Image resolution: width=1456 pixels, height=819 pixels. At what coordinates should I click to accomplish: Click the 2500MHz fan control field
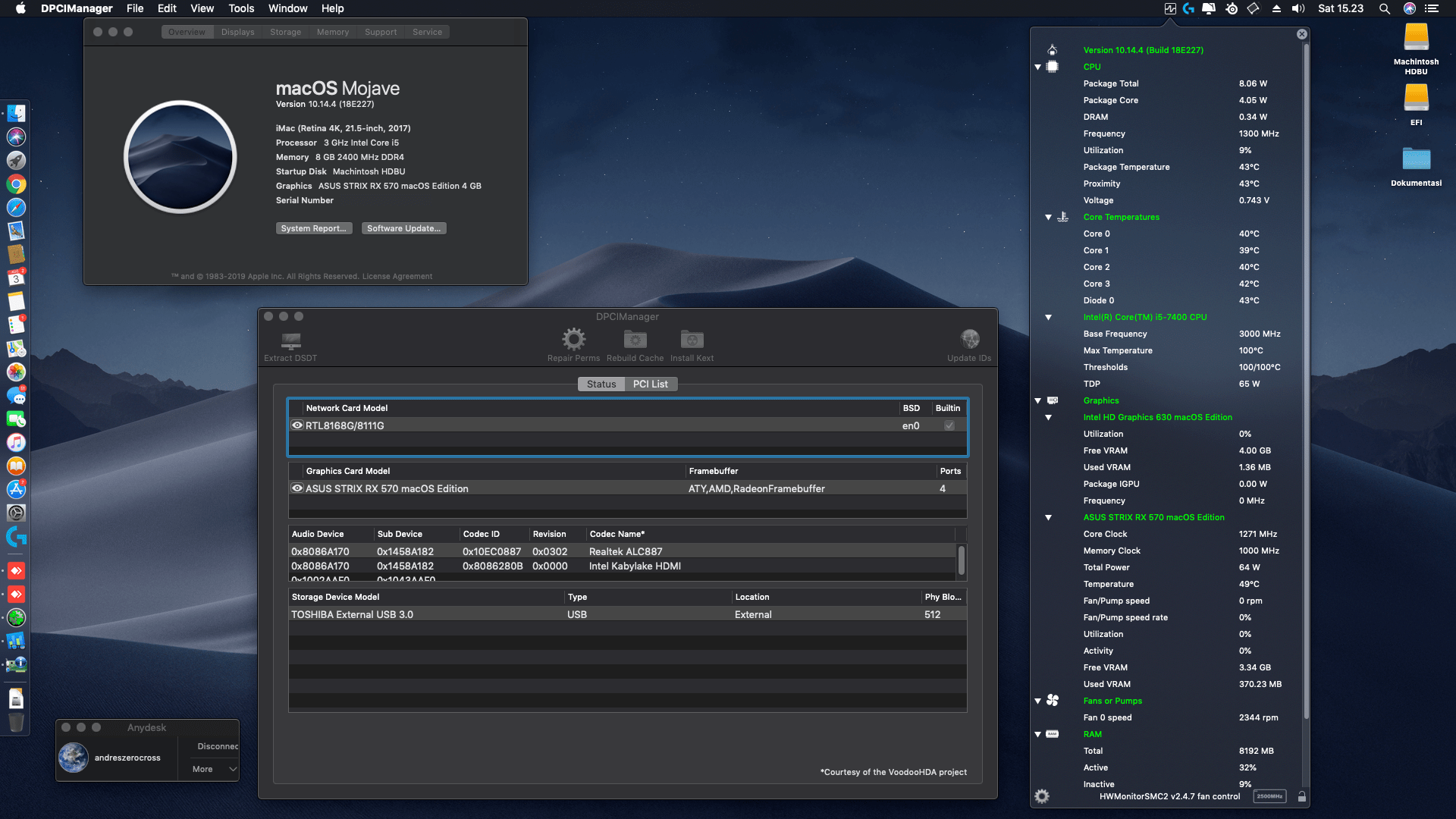click(1271, 796)
